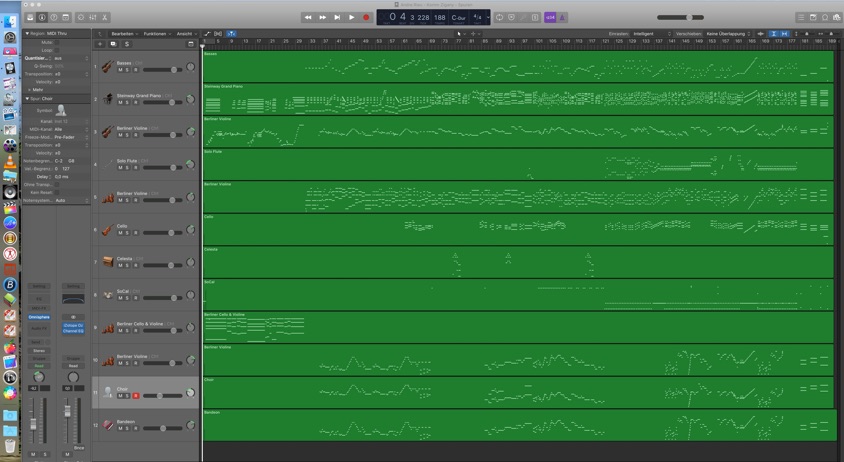Toggle the purple Count-in button
This screenshot has width=844, height=462.
[x=550, y=17]
